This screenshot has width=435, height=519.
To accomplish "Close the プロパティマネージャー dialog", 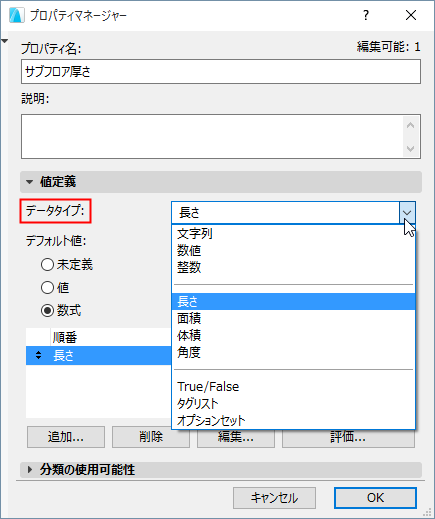I will click(x=411, y=15).
